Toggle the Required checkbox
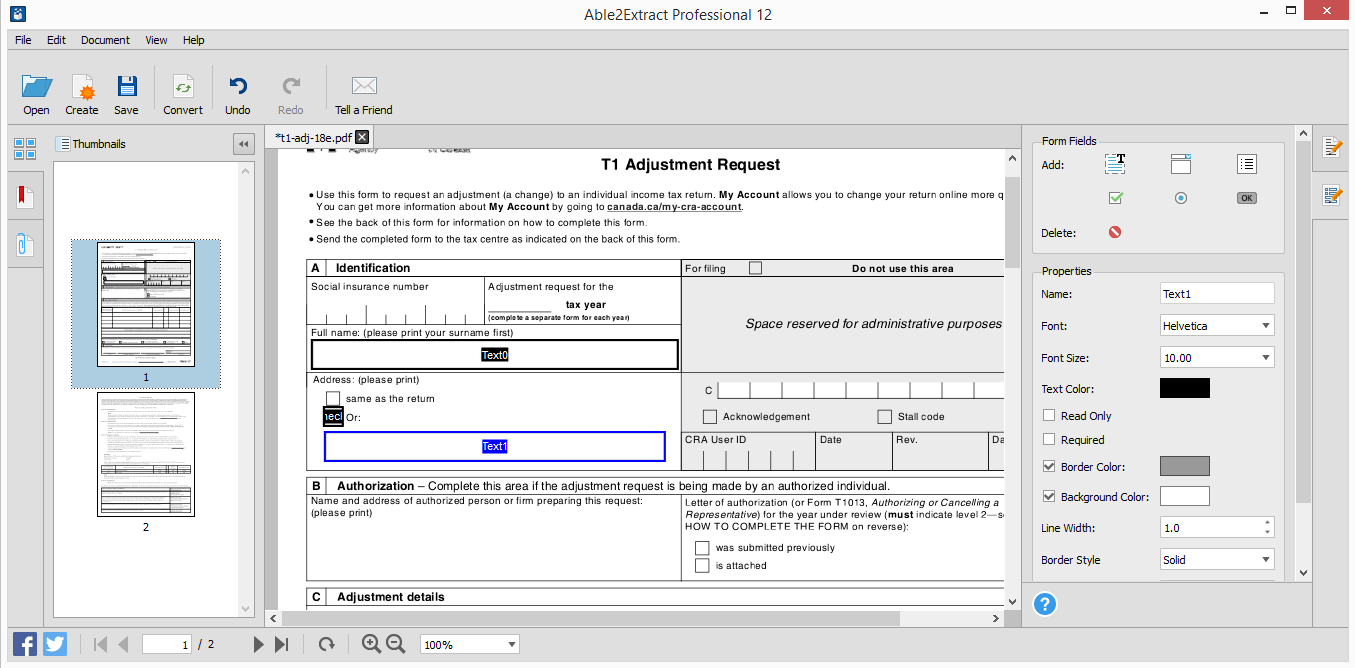1355x668 pixels. pyautogui.click(x=1049, y=439)
